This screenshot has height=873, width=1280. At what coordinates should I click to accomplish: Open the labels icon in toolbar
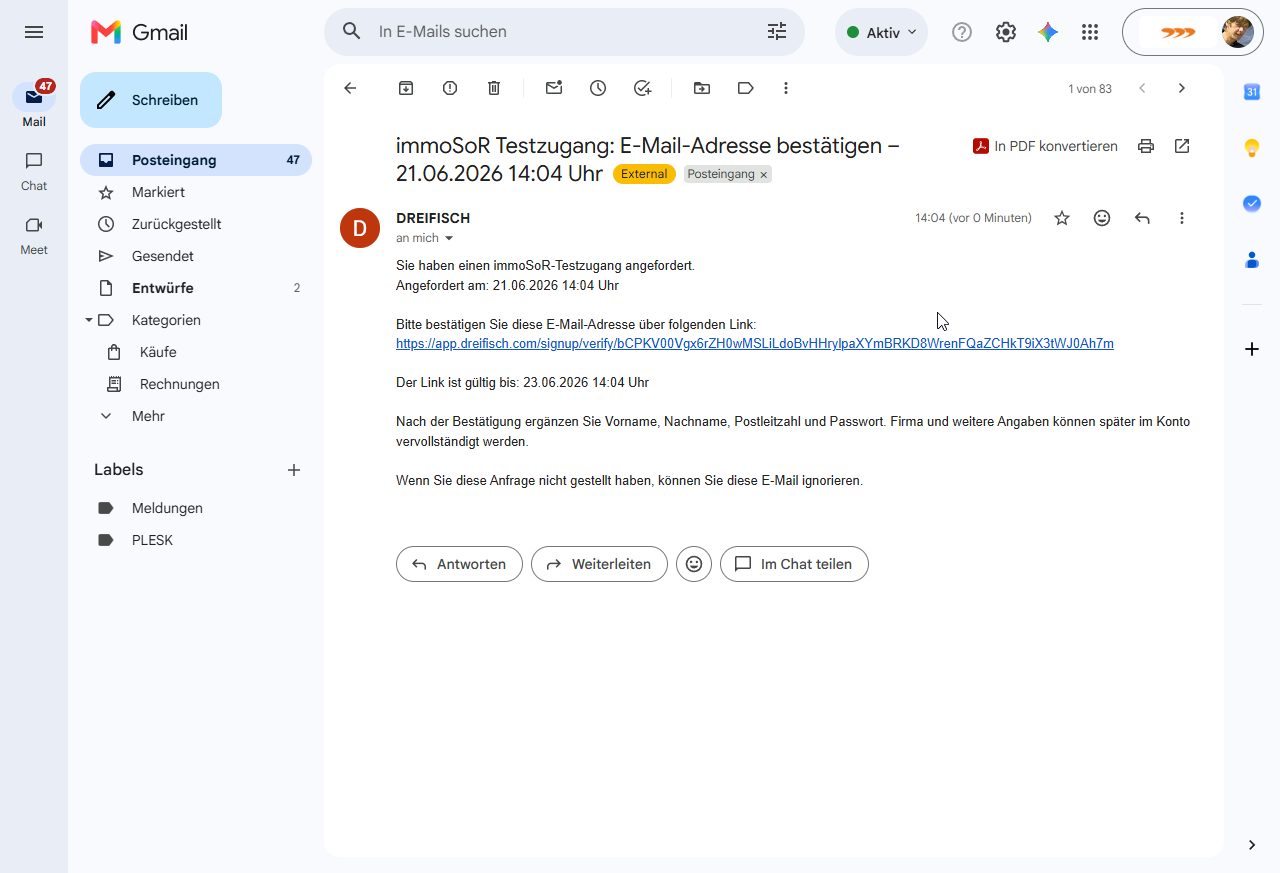(x=745, y=88)
